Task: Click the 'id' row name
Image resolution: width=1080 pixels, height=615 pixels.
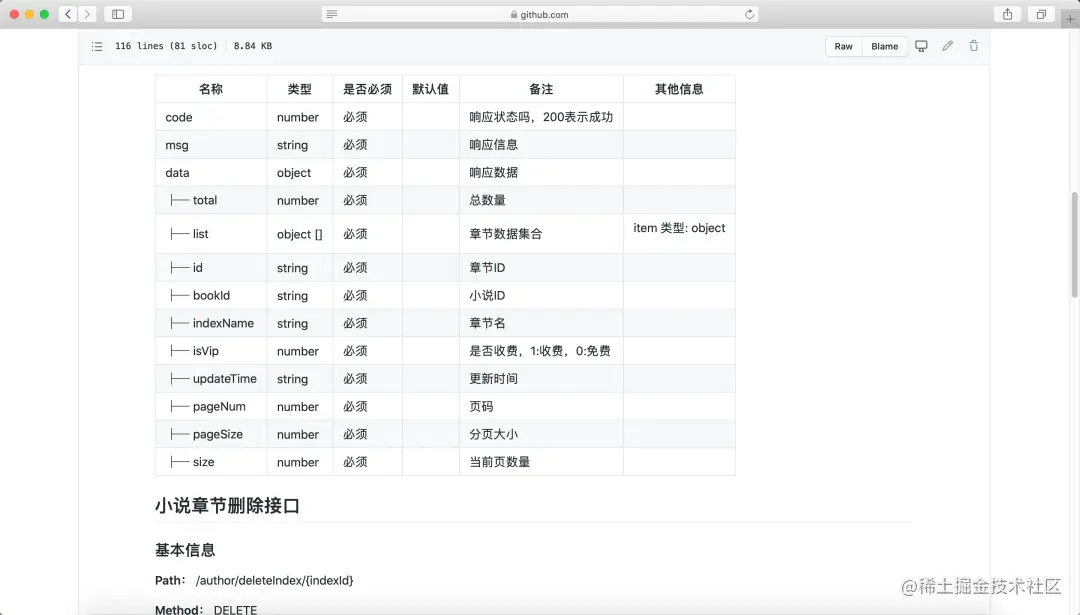Action: point(198,267)
